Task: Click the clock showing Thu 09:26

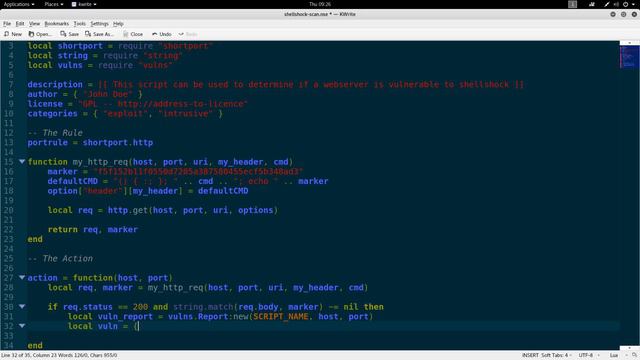Action: [x=320, y=4]
